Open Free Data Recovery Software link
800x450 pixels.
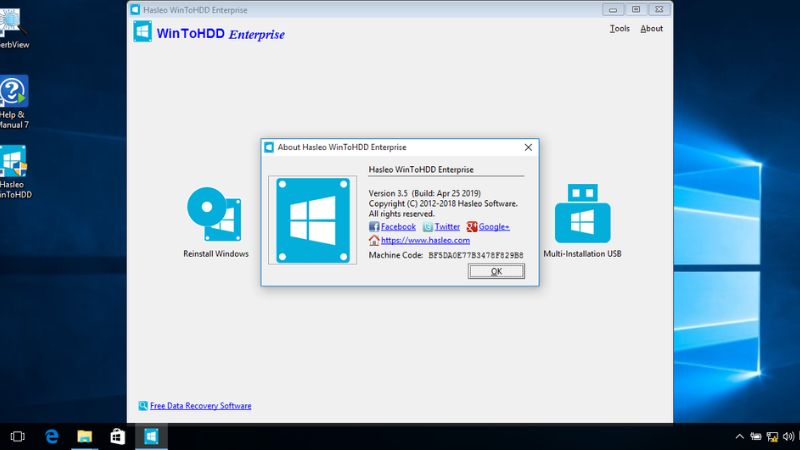click(201, 406)
